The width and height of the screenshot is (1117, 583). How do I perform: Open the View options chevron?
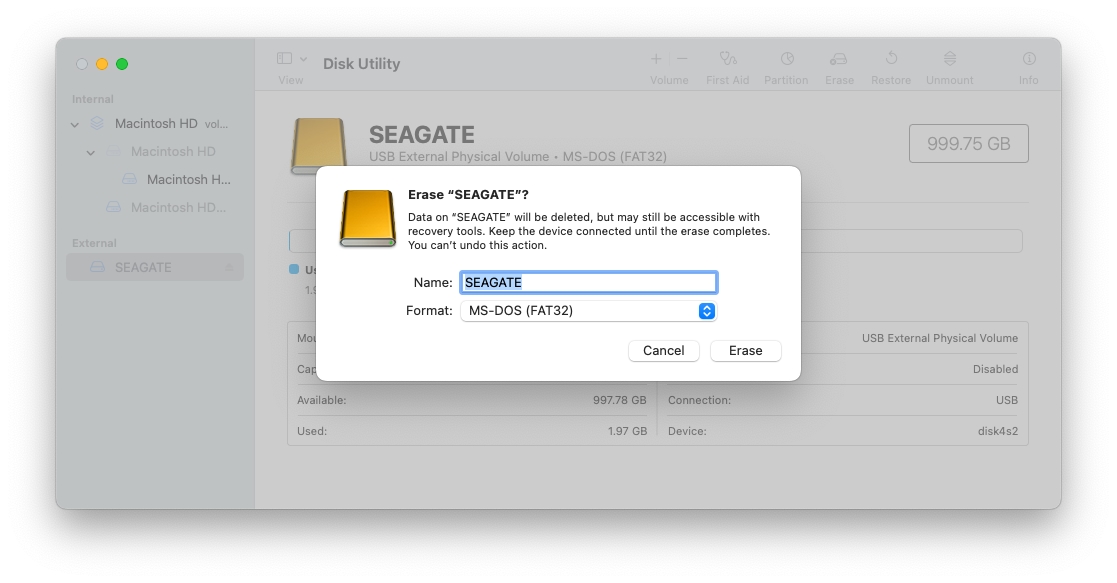click(303, 59)
